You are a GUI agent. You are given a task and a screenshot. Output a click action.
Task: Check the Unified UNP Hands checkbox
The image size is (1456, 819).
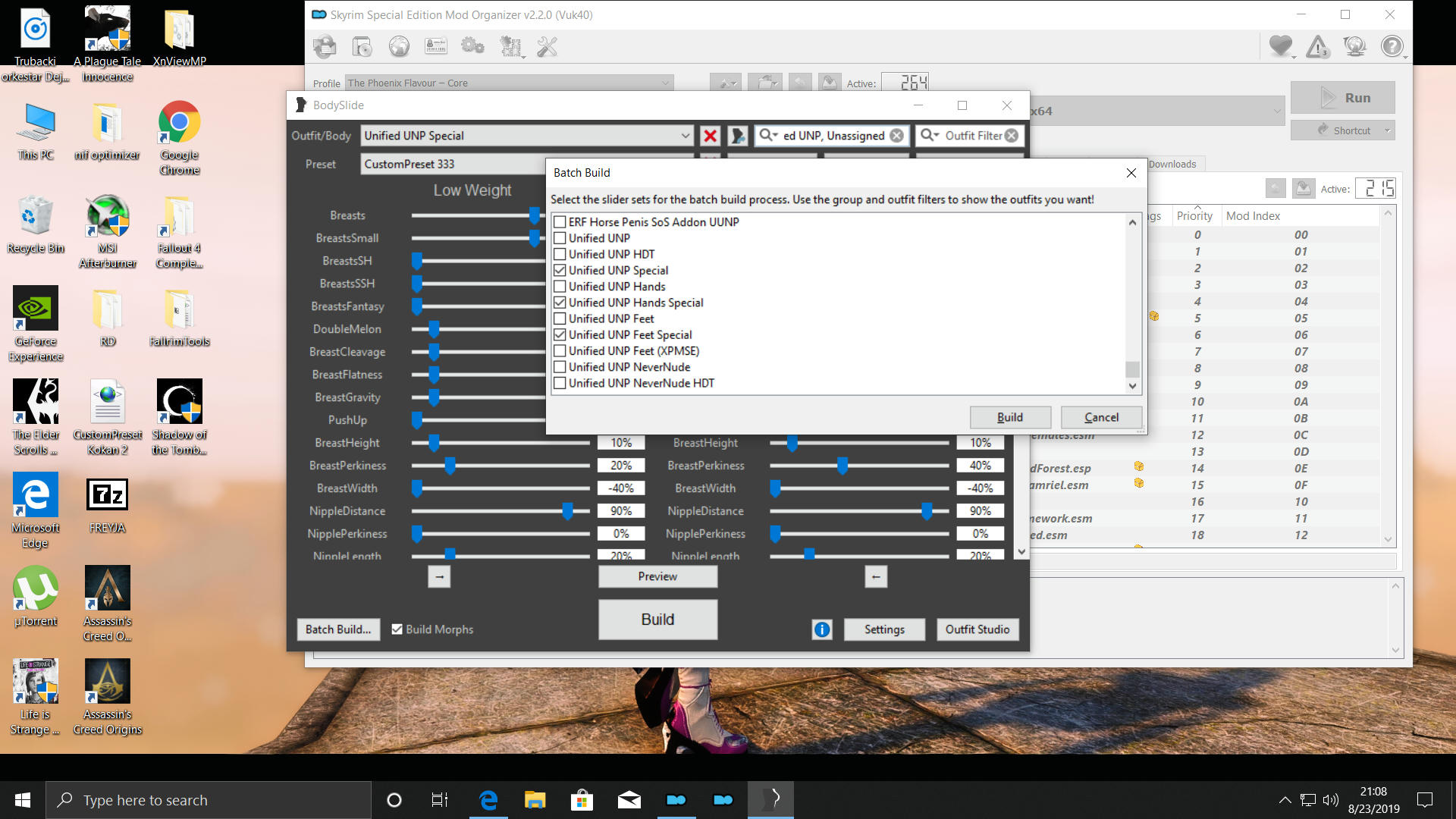560,287
